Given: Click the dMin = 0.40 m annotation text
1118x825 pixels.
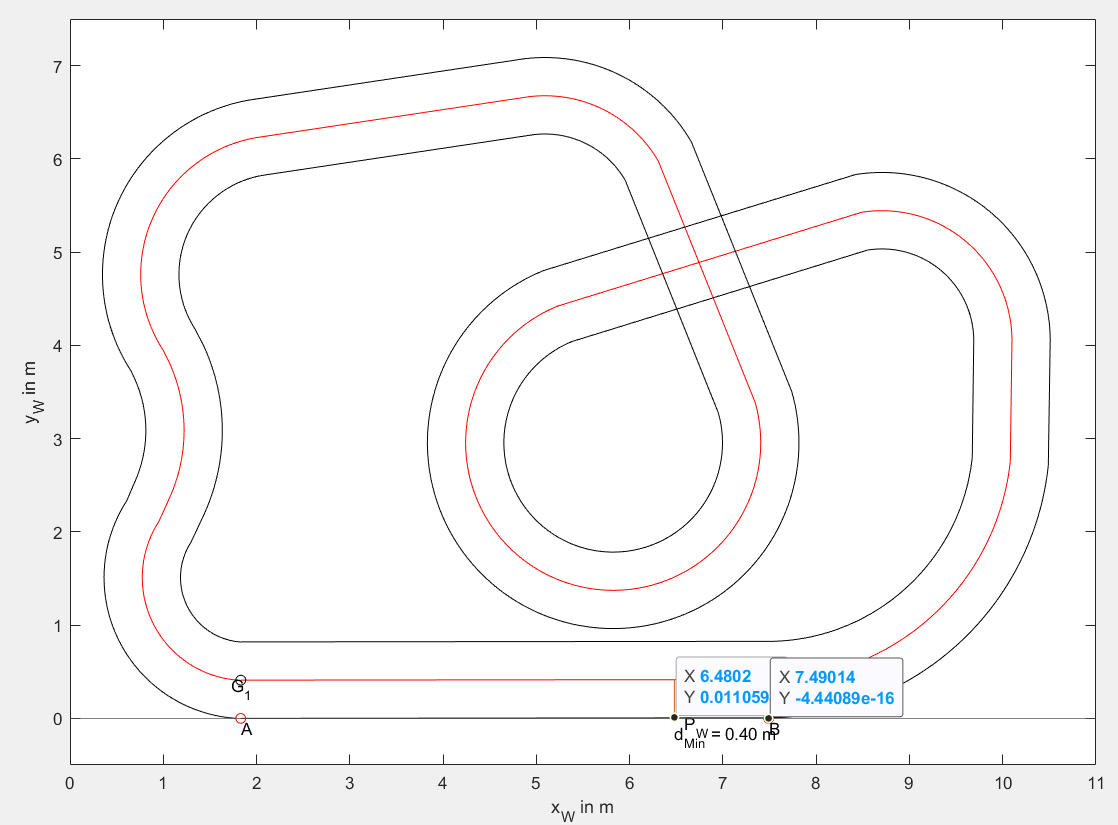Looking at the screenshot, I should 724,736.
